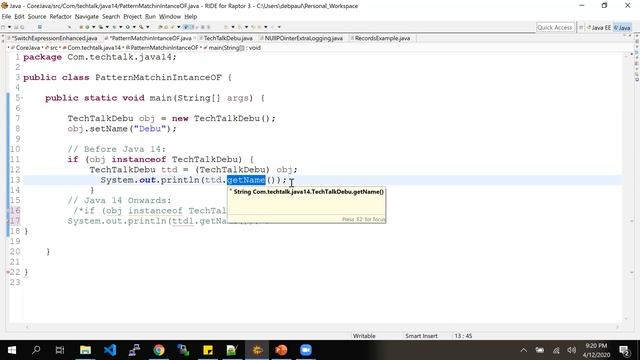Click the Open Perspective icon
Viewport: 640px width, 360px height.
click(x=581, y=28)
